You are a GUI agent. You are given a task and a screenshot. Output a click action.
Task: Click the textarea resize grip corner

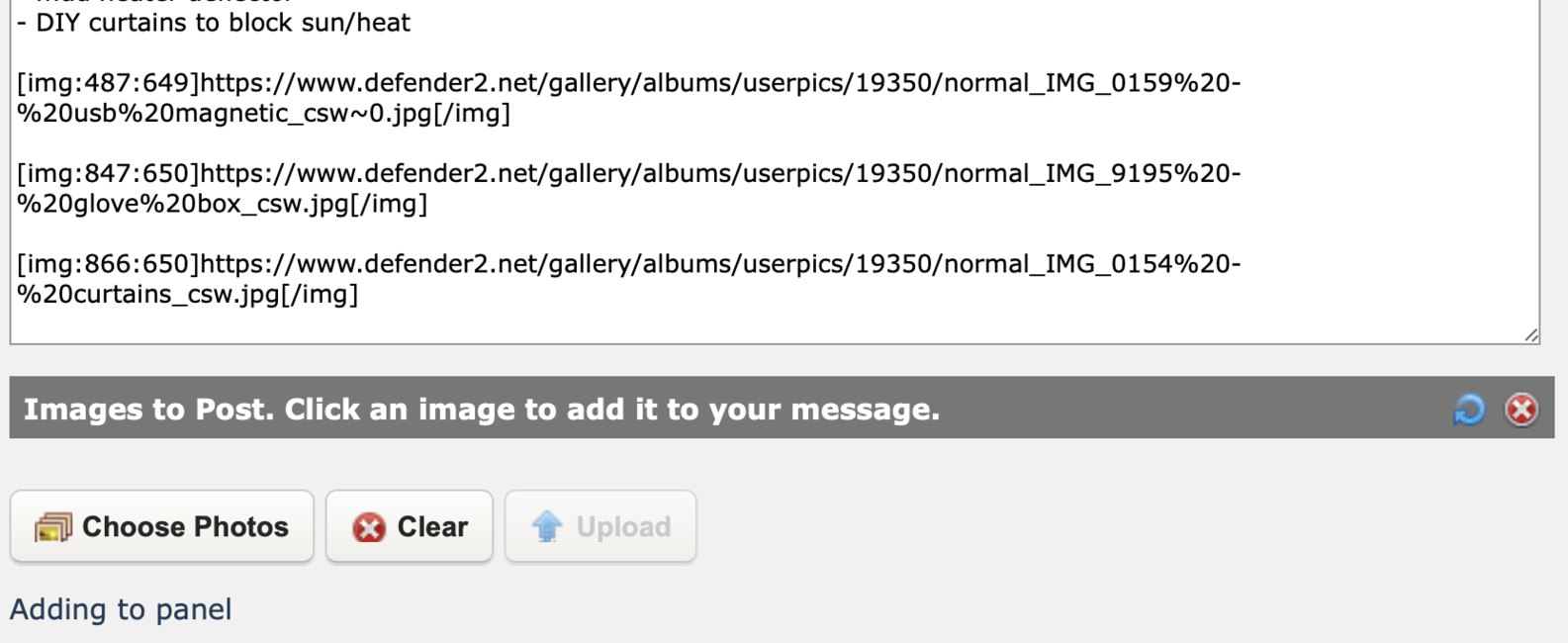(1530, 335)
